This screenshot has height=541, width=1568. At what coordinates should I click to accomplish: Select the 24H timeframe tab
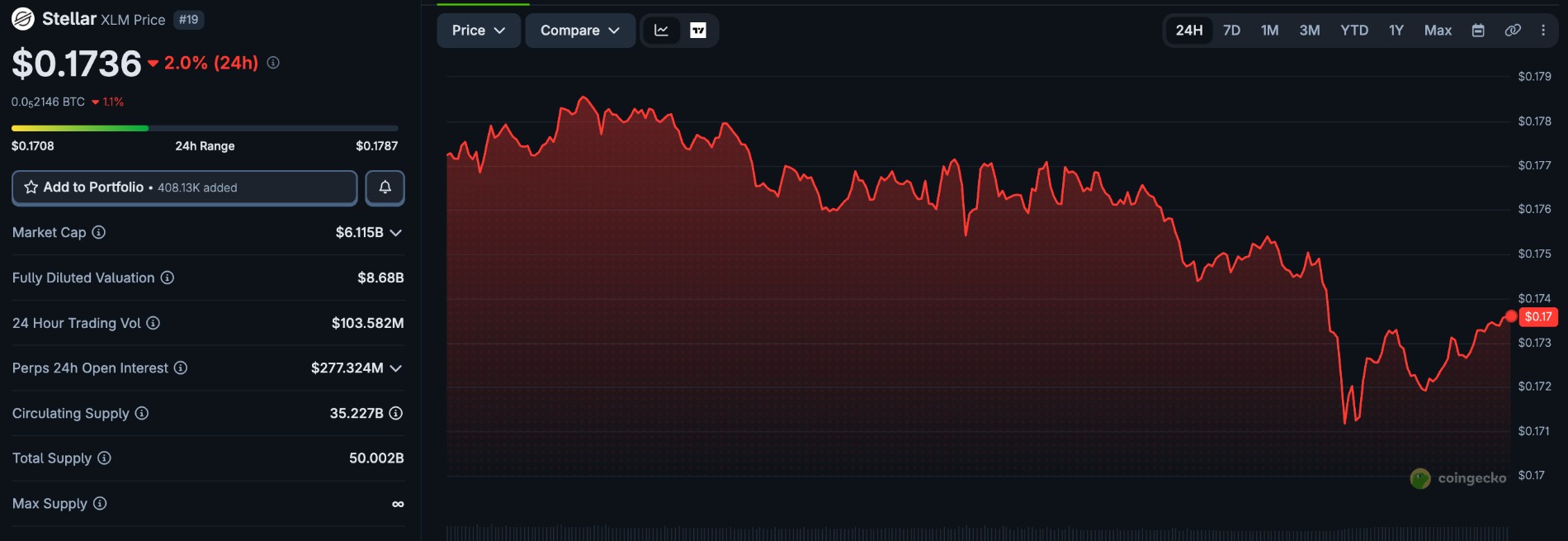pos(1189,31)
